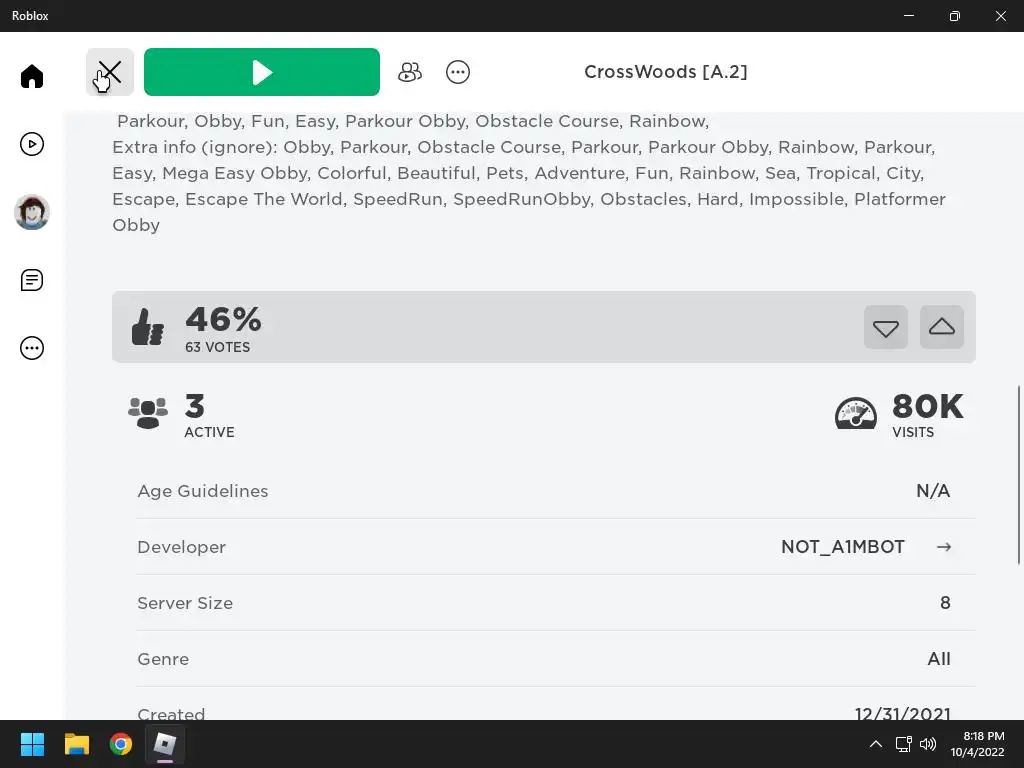1024x768 pixels.
Task: Click the thumbs-up rating icon
Action: point(148,327)
